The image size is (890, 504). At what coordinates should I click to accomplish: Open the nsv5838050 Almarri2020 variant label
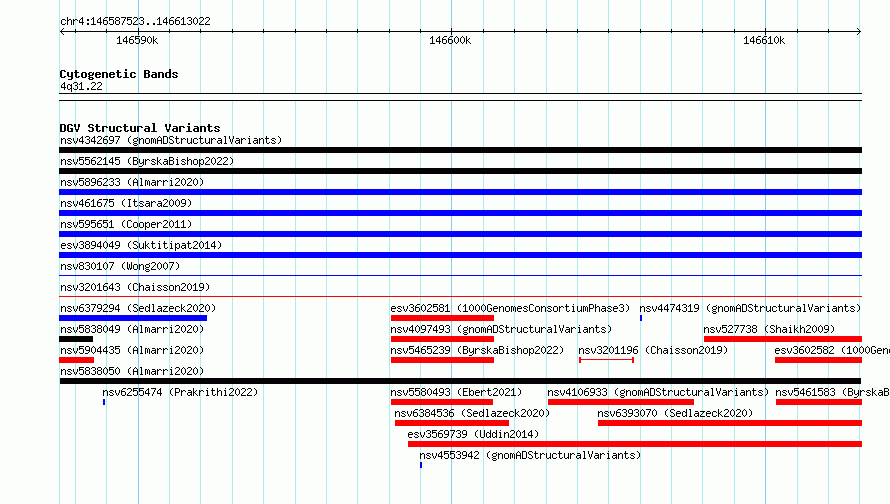click(x=132, y=371)
